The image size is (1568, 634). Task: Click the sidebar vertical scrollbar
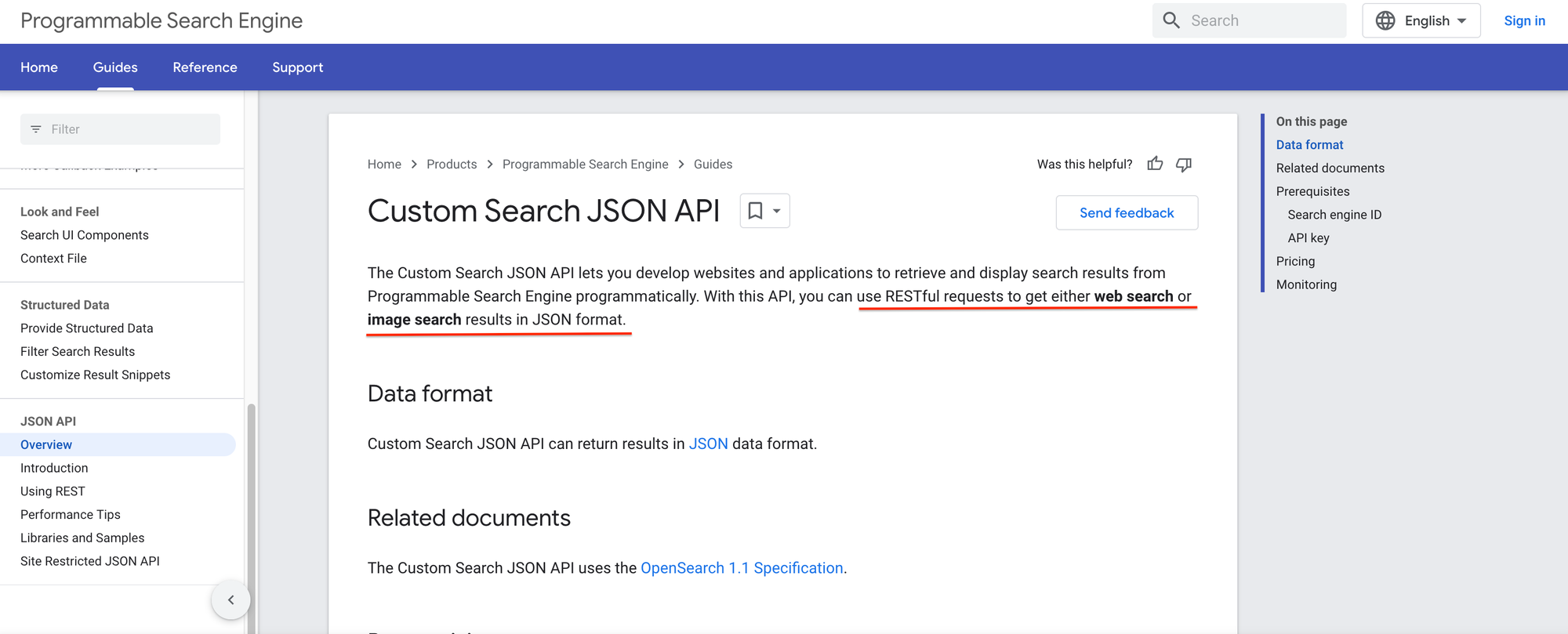[x=252, y=517]
